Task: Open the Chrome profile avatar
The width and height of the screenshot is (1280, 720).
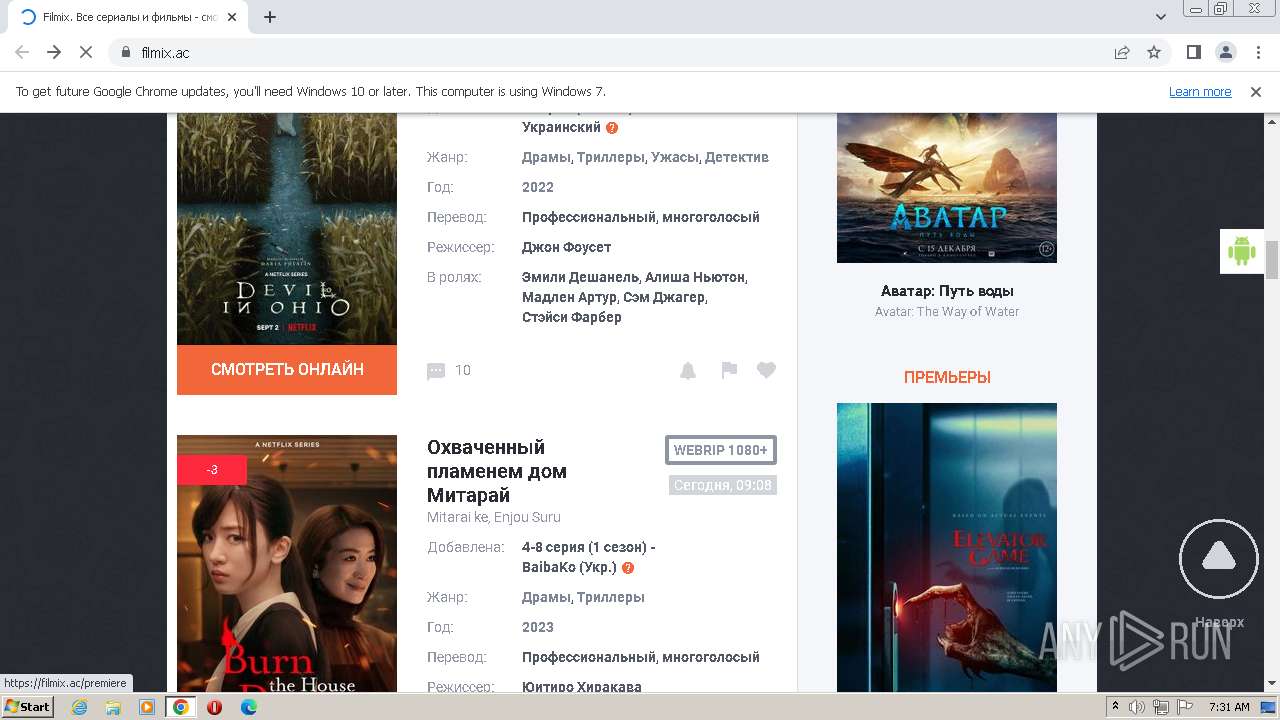Action: point(1225,52)
